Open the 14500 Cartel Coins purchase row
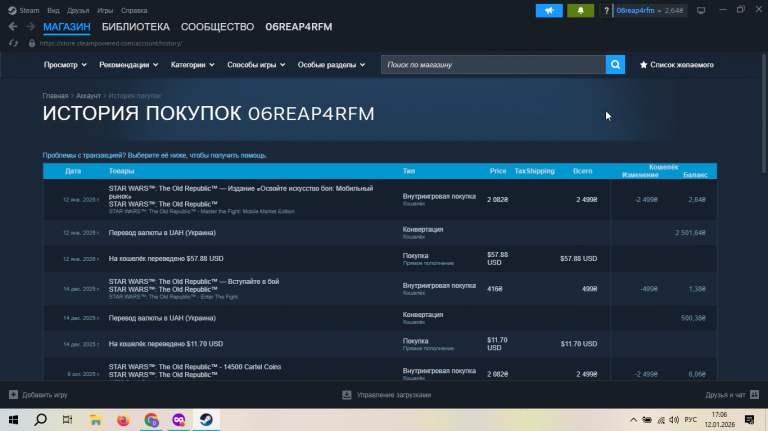This screenshot has width=768, height=431. 380,369
